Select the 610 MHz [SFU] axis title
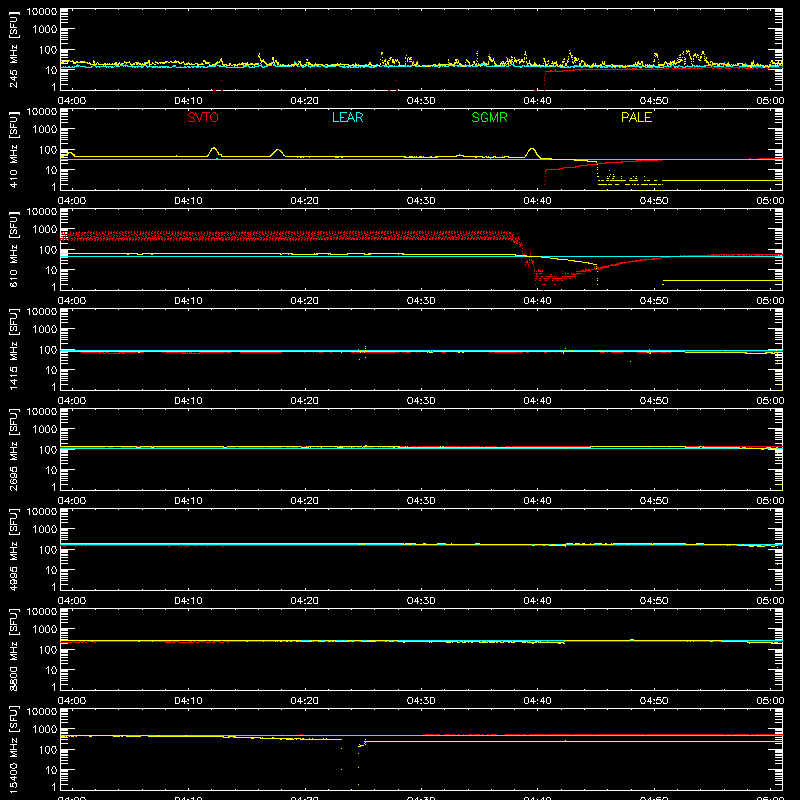The width and height of the screenshot is (800, 800). coord(13,249)
